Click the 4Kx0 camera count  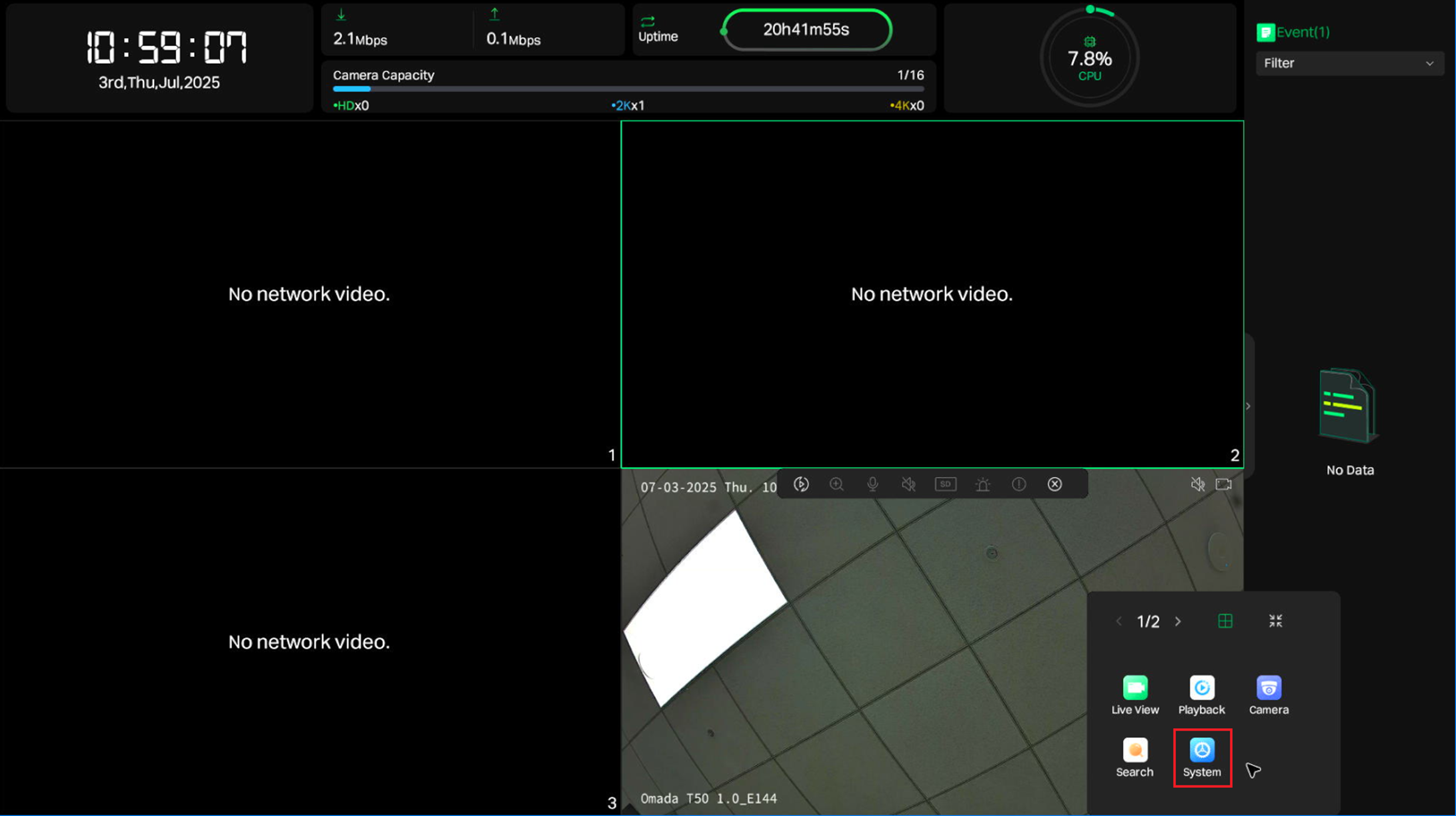(907, 105)
